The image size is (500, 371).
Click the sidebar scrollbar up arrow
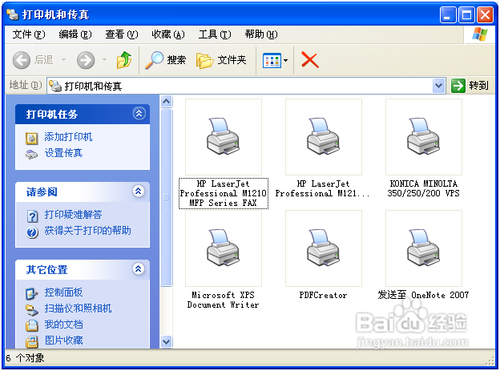166,101
